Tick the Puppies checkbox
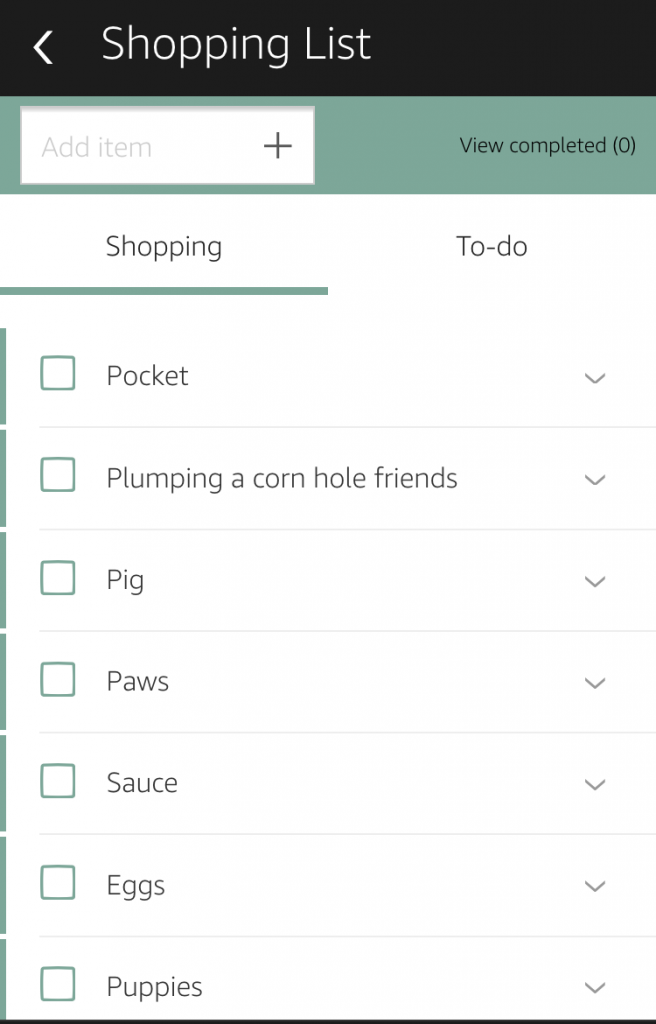 (58, 984)
